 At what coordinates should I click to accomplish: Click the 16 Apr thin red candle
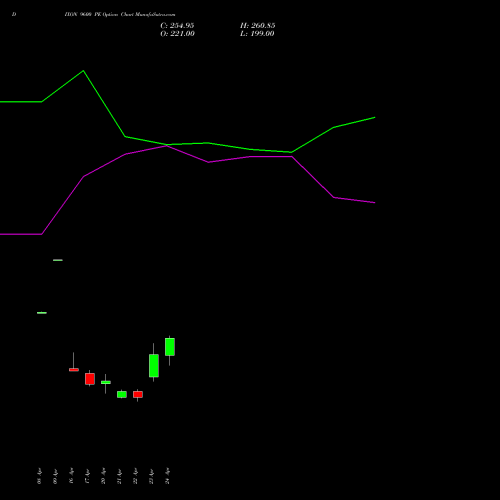[x=74, y=369]
